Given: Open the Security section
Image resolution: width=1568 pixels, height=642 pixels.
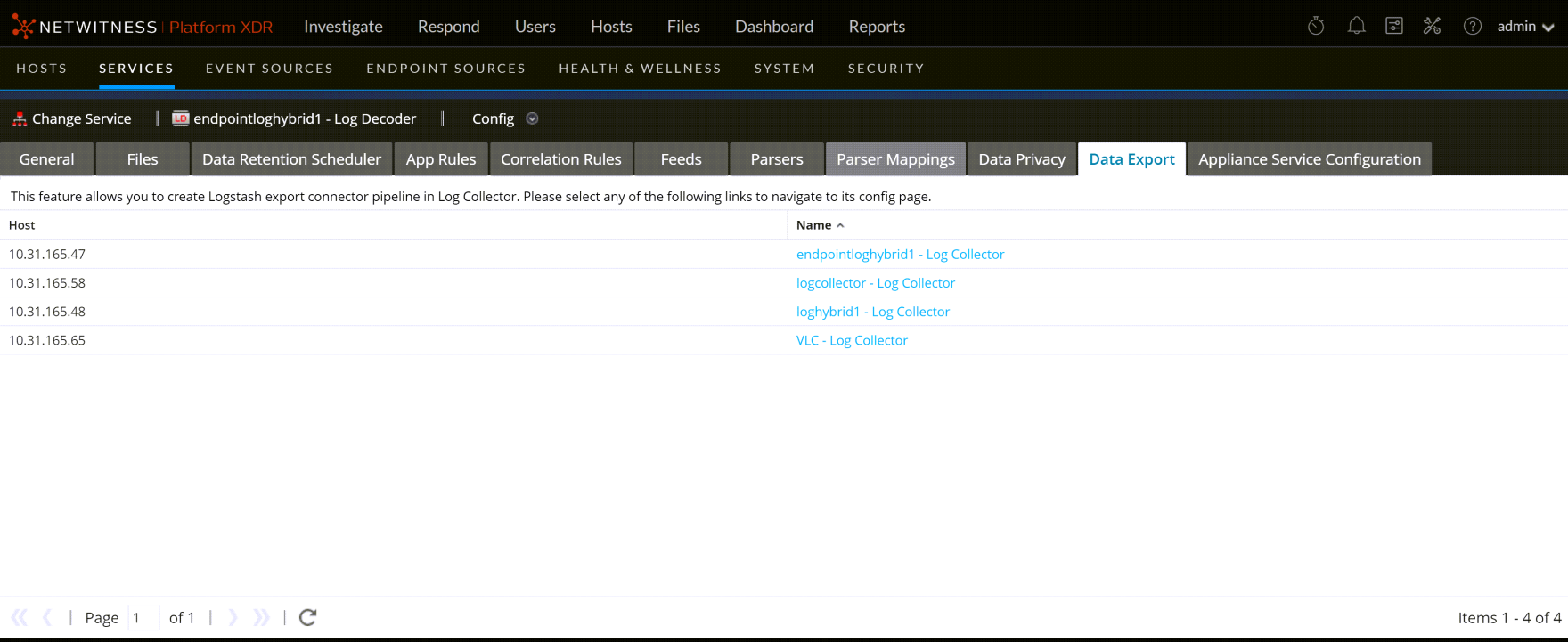Looking at the screenshot, I should click(886, 69).
